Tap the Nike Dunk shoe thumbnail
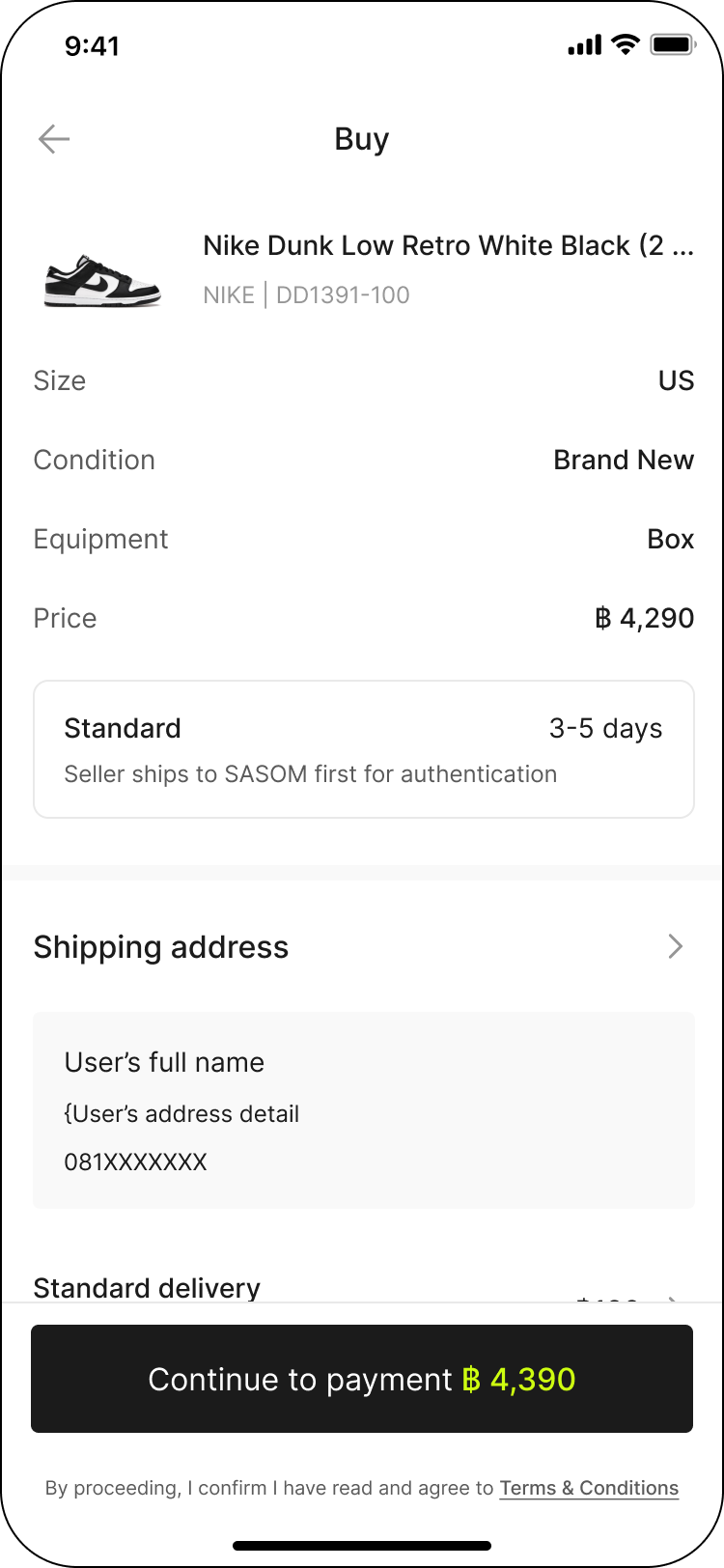 pyautogui.click(x=102, y=280)
